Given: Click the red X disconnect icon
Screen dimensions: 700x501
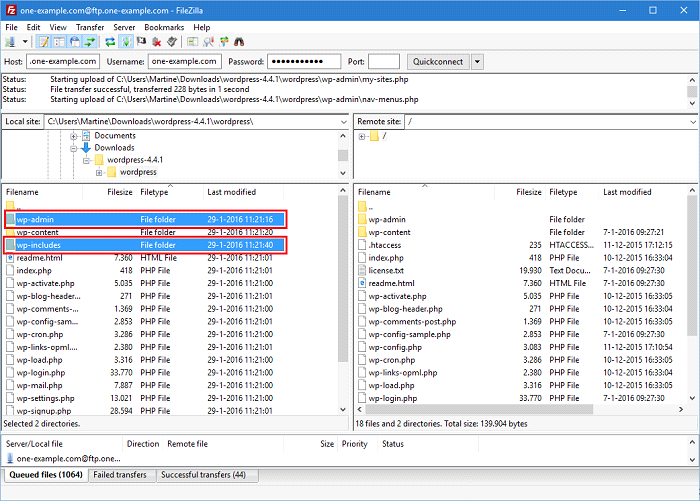Looking at the screenshot, I should [157, 42].
